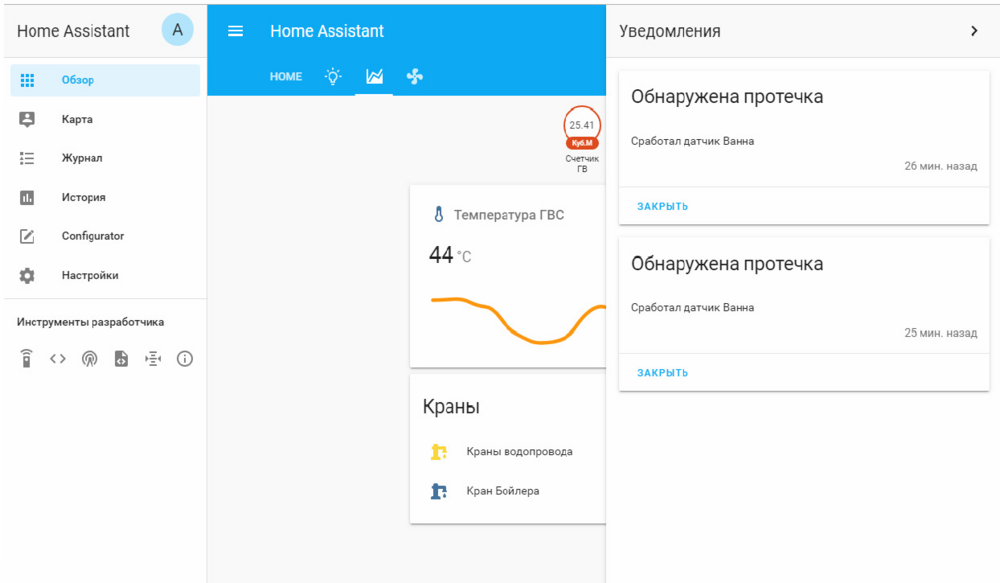Toggle the hamburger menu sidebar
The width and height of the screenshot is (1000, 583).
235,31
